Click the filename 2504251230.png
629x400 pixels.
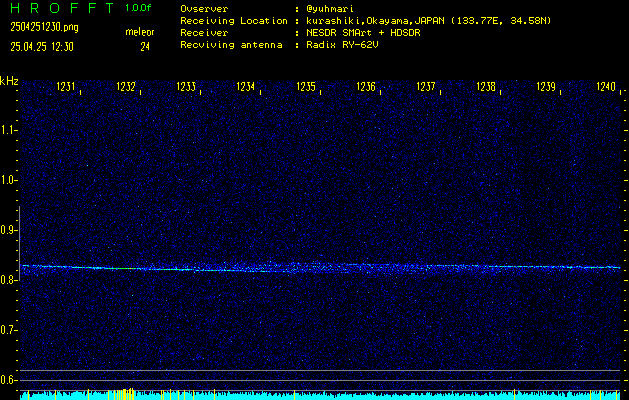44,27
